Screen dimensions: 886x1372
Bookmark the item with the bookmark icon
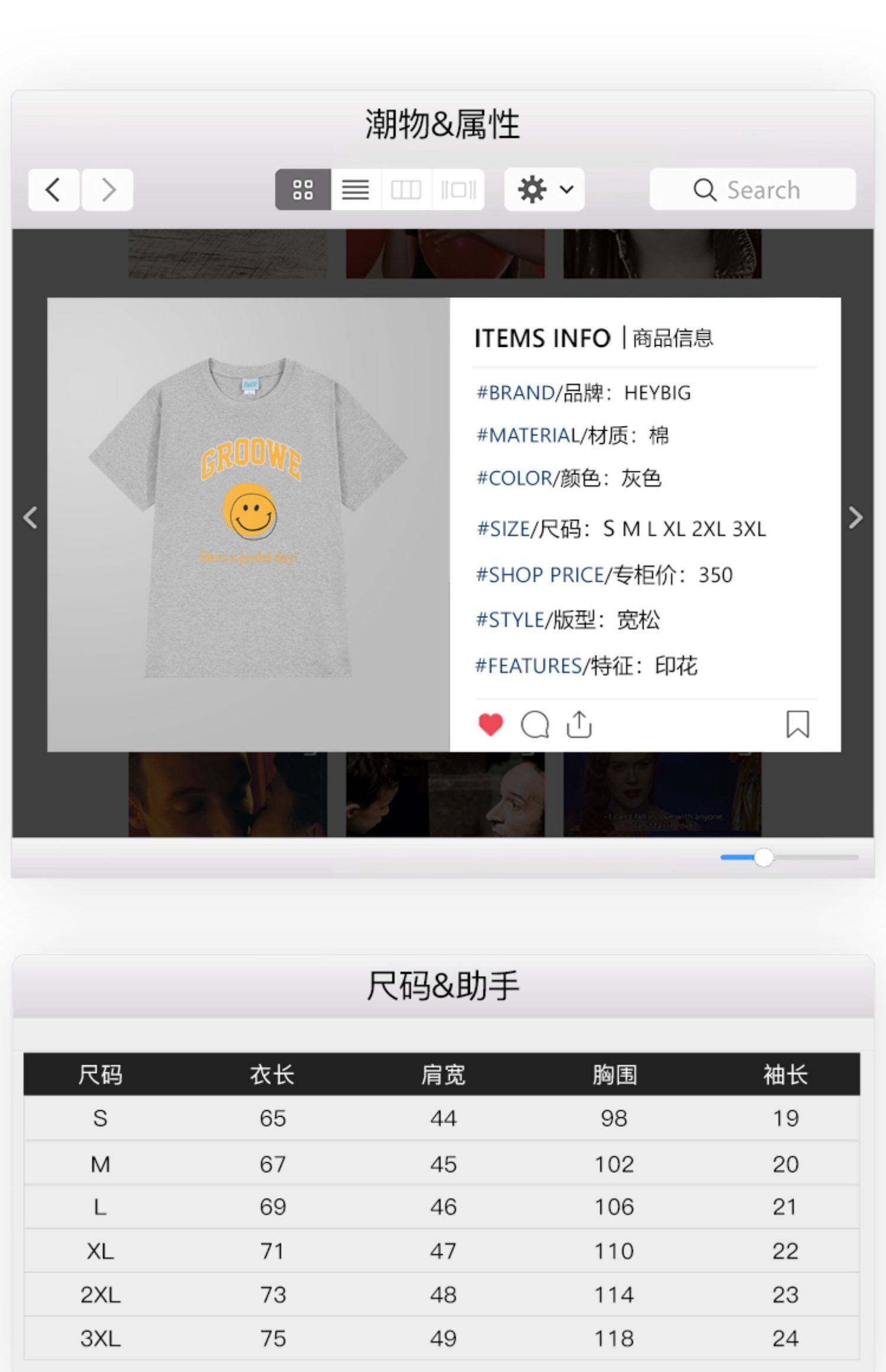(797, 724)
